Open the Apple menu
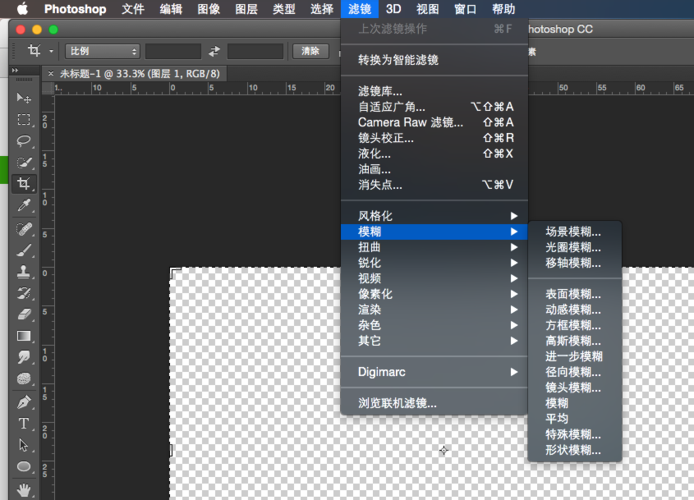This screenshot has width=694, height=500. 22,9
